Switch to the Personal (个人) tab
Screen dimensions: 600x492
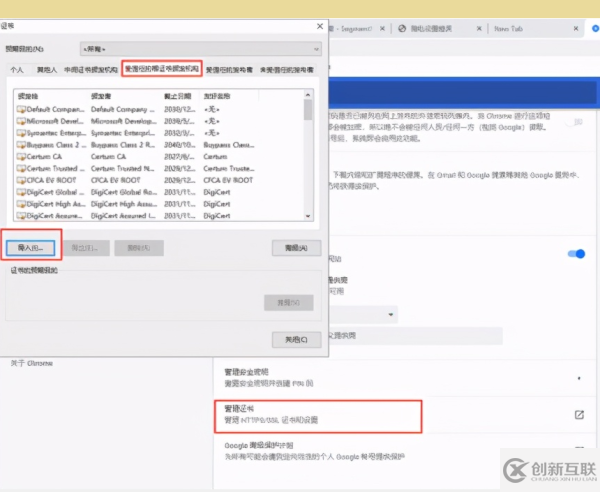tap(17, 70)
